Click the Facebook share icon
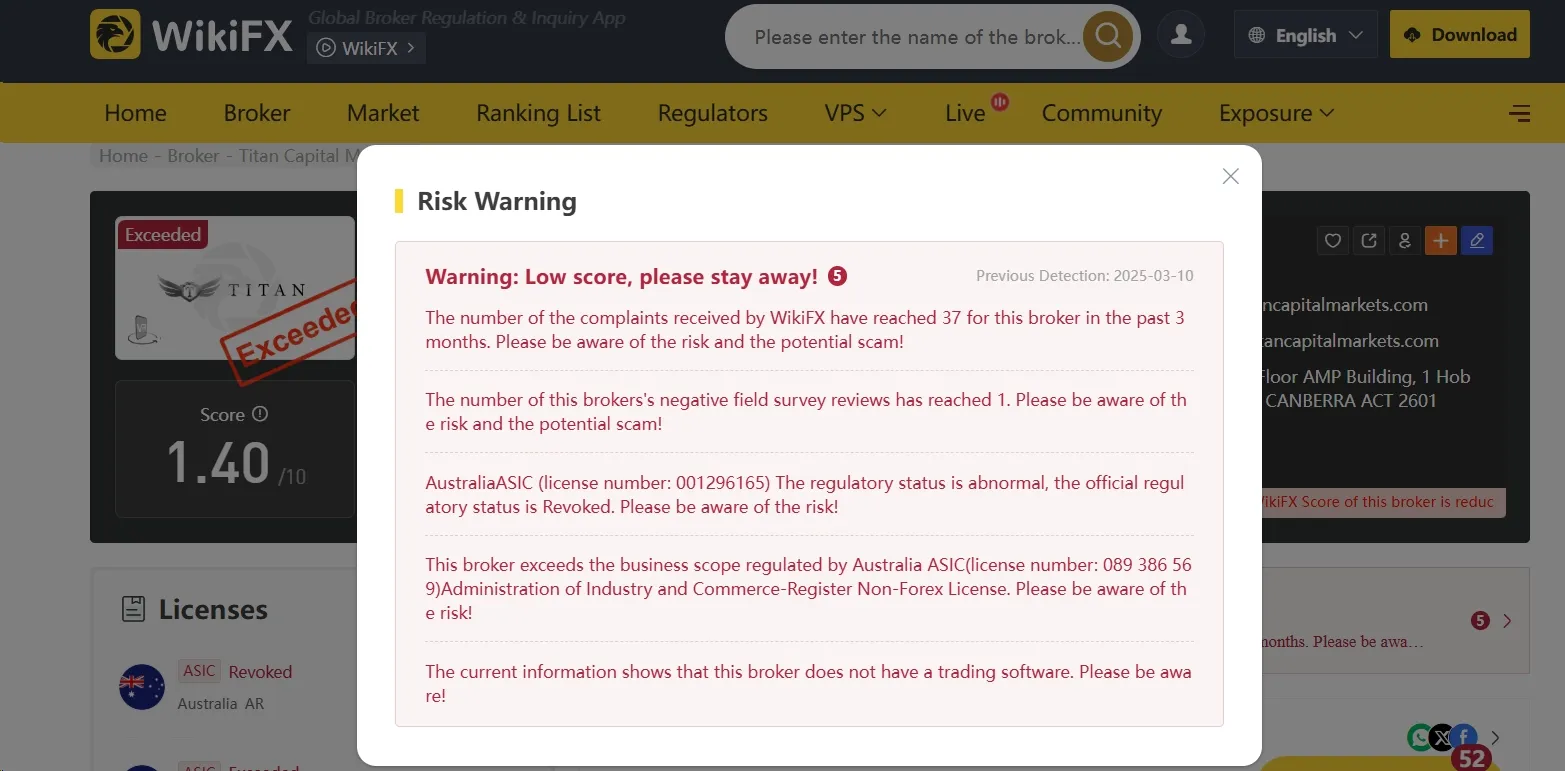The image size is (1565, 771). coord(1463,738)
